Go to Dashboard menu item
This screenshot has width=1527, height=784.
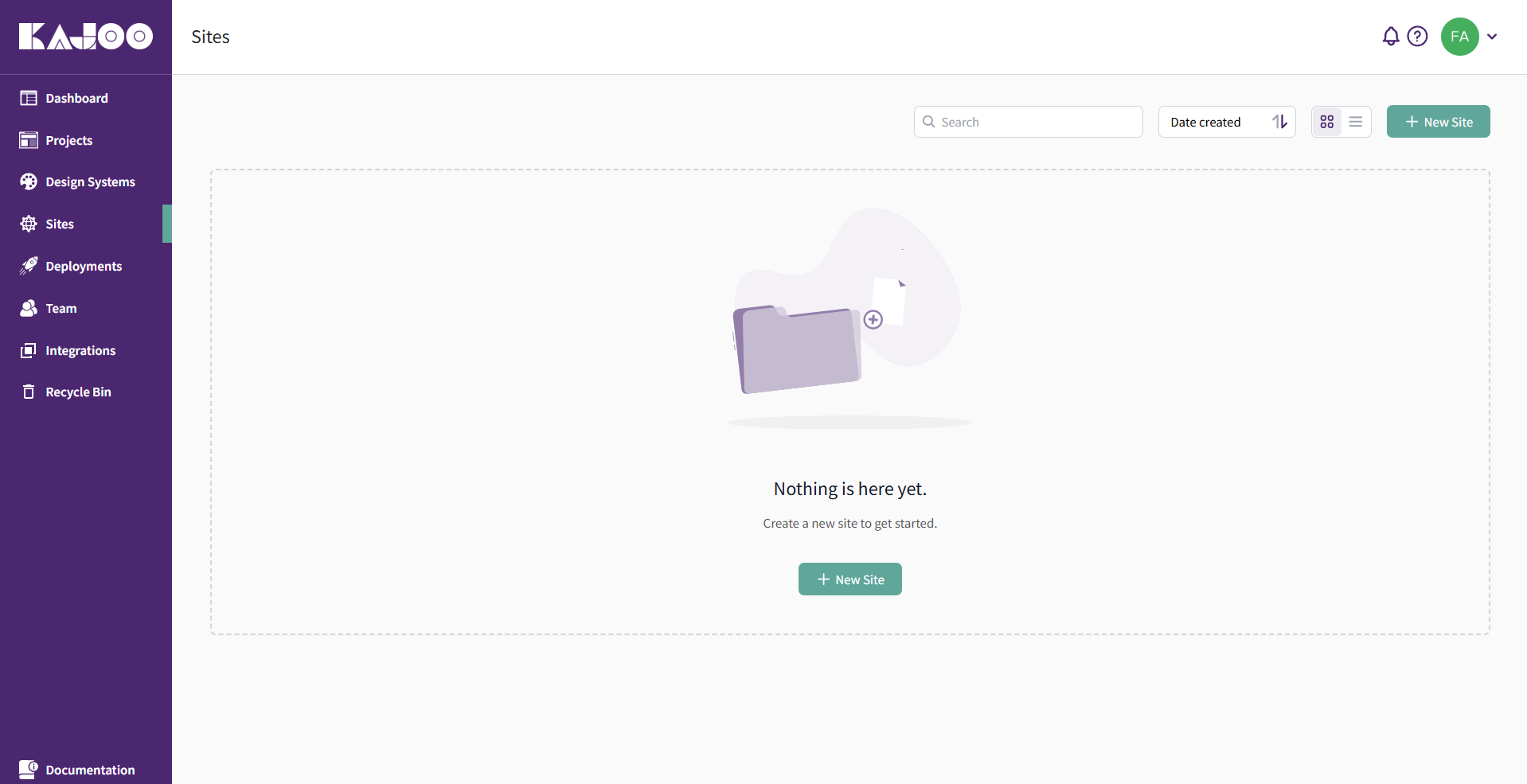click(86, 98)
